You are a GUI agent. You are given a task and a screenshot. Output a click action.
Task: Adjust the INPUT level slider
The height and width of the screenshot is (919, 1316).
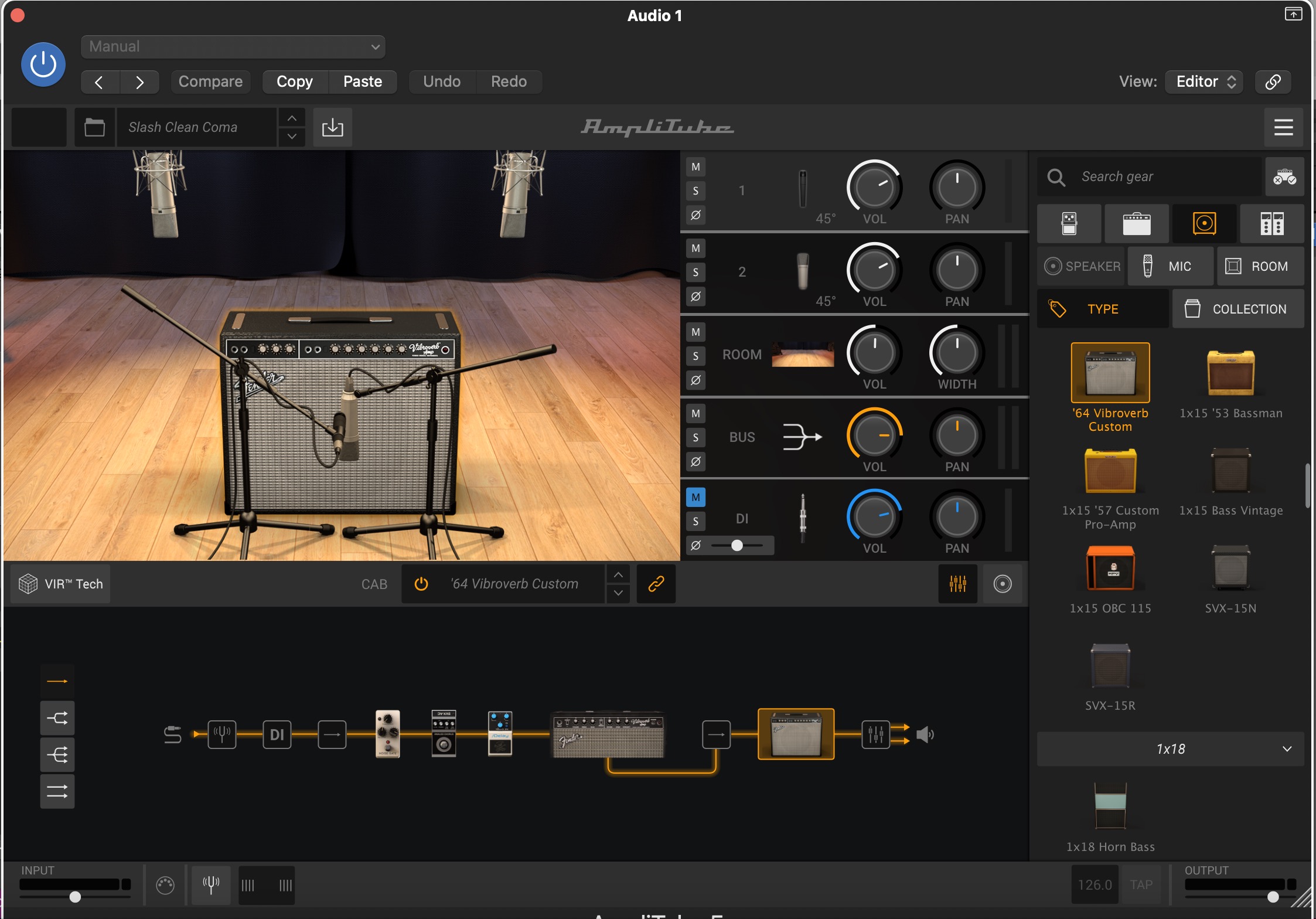[x=75, y=897]
